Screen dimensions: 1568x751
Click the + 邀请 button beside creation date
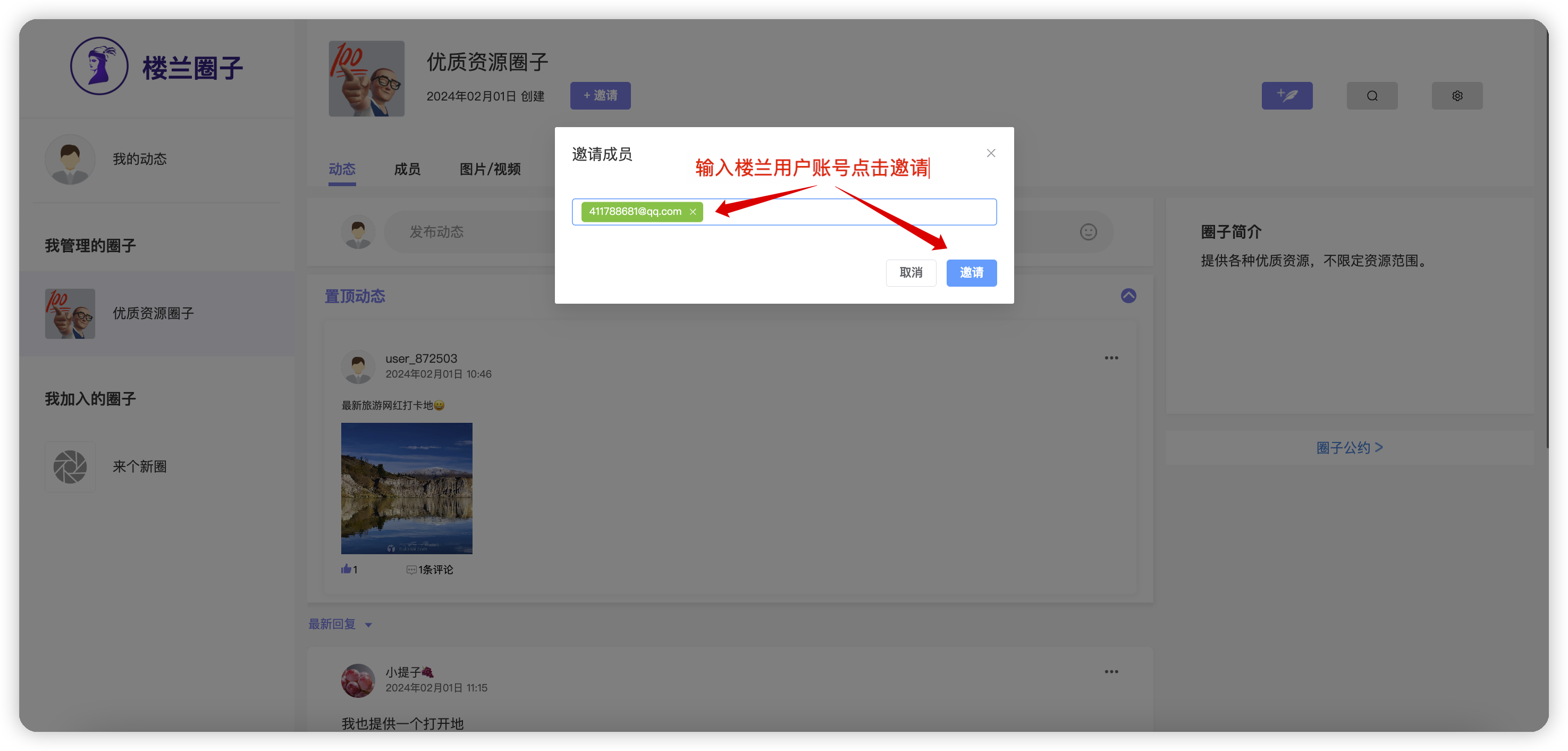[600, 96]
